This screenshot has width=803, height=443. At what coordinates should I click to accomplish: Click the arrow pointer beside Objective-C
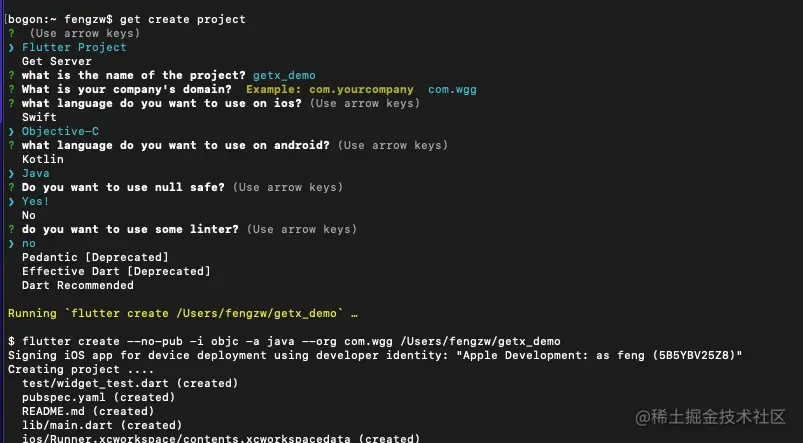coord(11,131)
